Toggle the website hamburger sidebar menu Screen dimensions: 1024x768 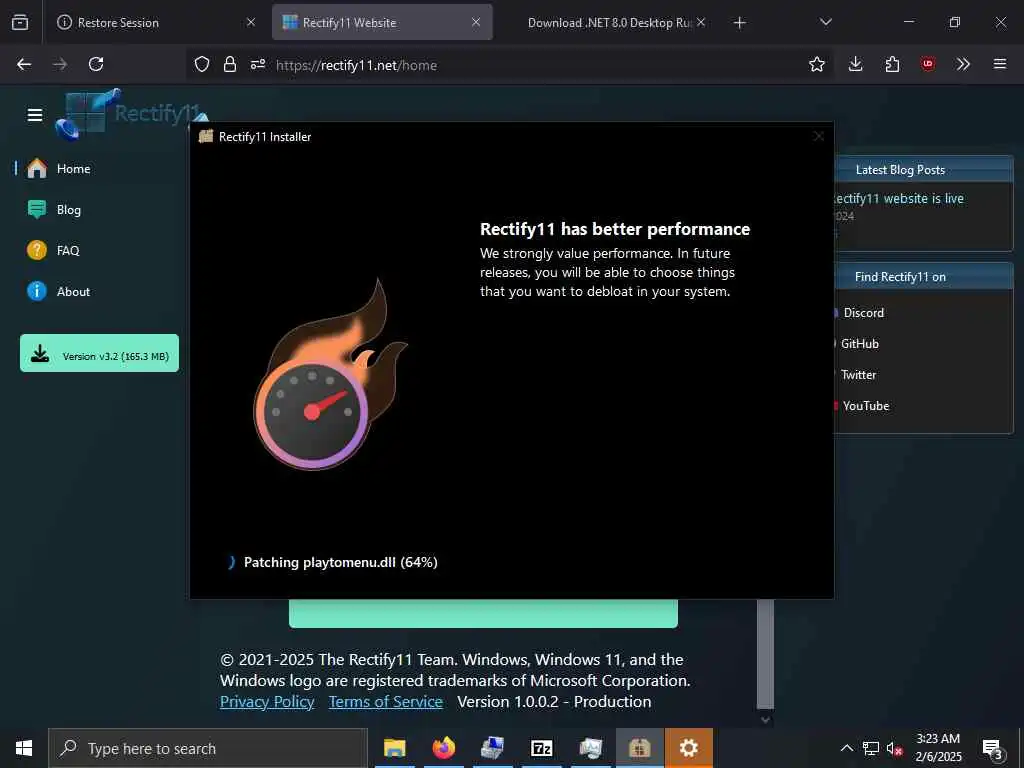tap(35, 115)
